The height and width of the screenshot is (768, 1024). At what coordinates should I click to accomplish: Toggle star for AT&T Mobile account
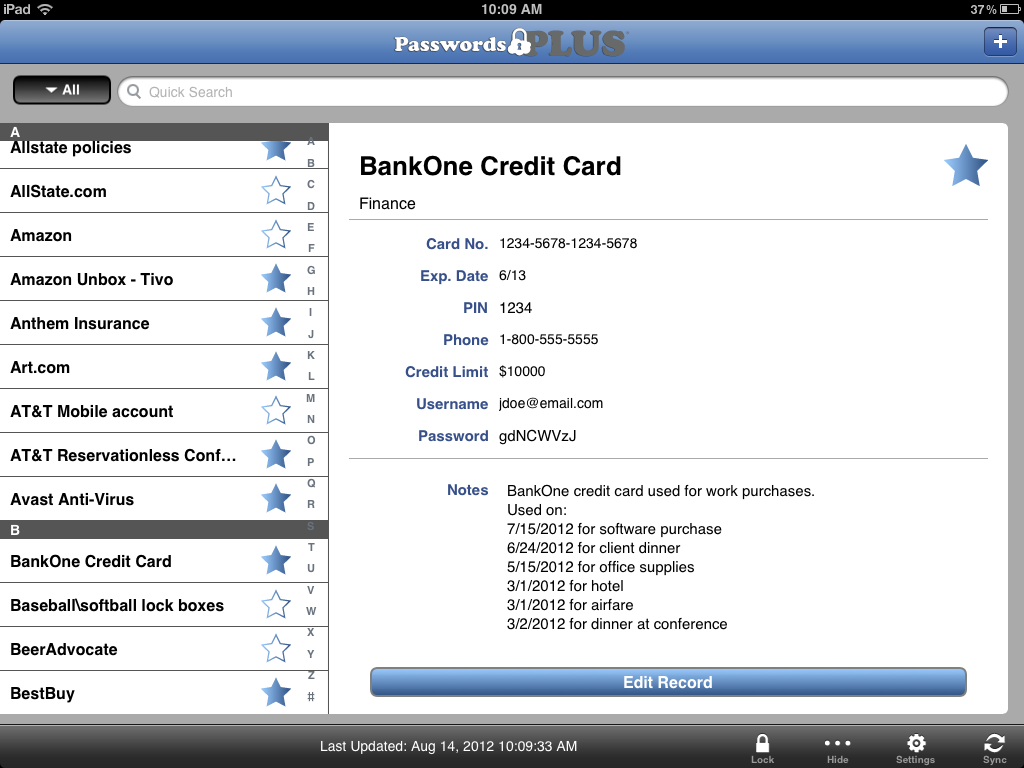(275, 411)
